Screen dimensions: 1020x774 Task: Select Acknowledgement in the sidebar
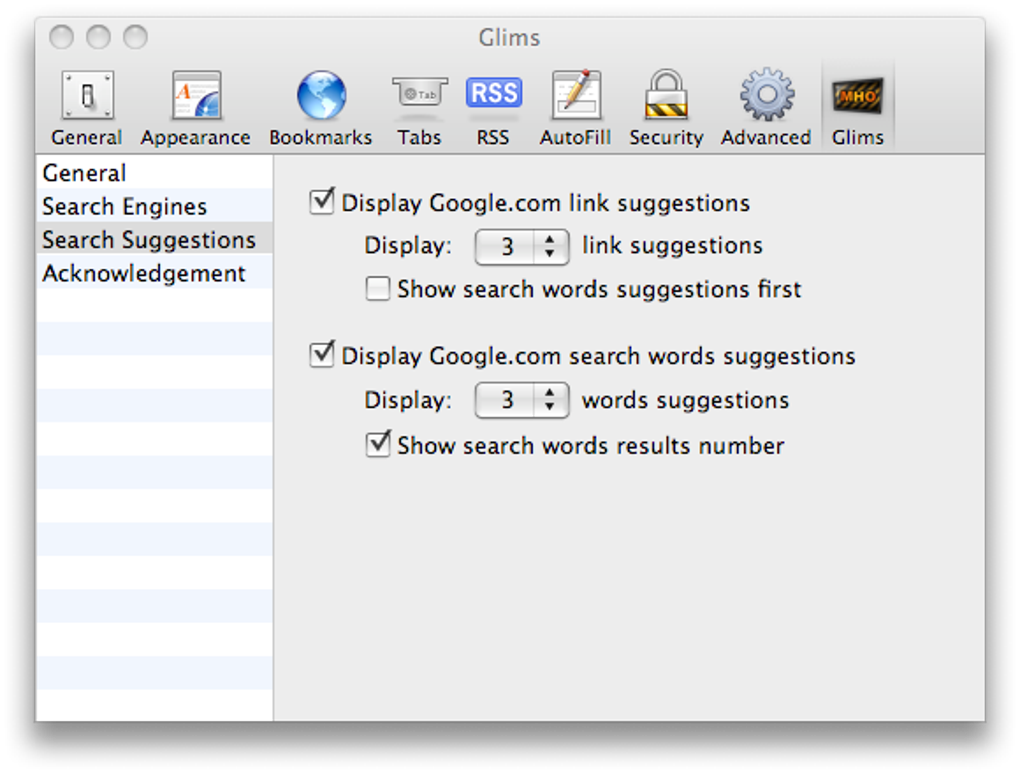[144, 274]
